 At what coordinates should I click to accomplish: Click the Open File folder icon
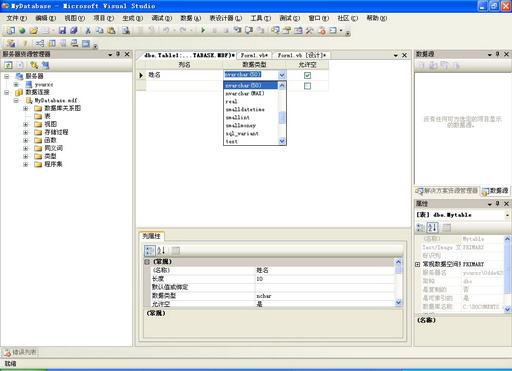click(33, 31)
